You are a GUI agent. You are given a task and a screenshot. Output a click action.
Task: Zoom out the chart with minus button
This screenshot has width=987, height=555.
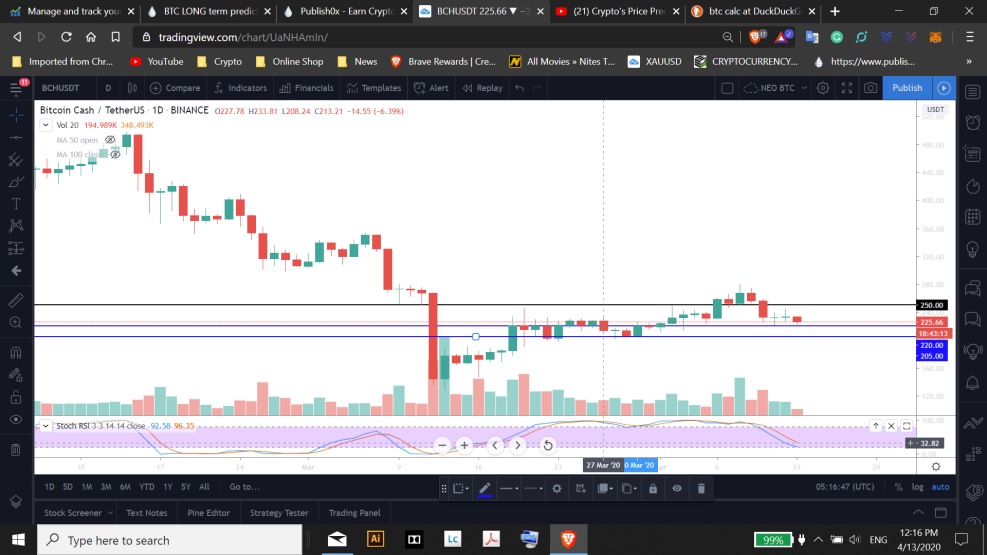443,445
